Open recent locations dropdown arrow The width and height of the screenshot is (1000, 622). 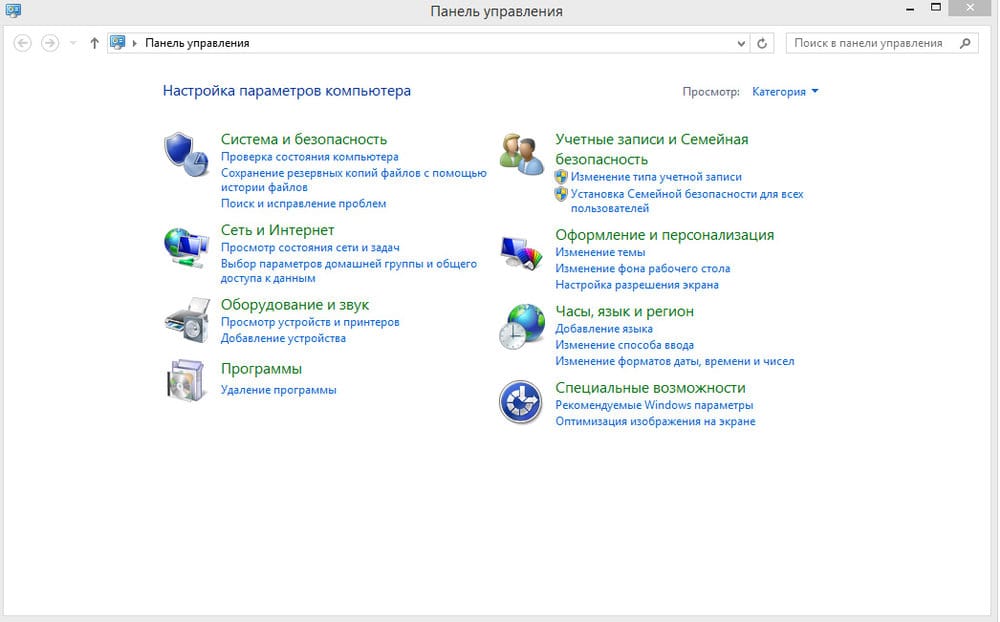pyautogui.click(x=73, y=43)
